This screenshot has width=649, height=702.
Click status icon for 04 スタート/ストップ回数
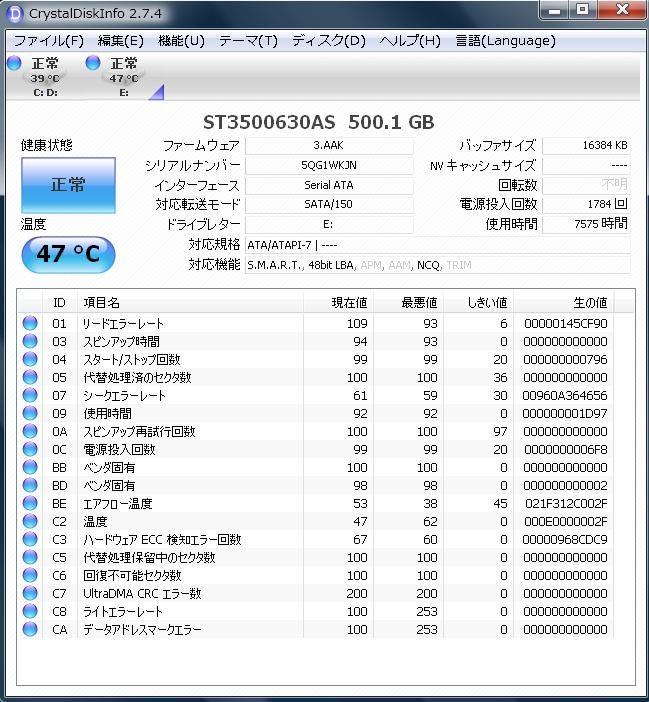(30, 359)
